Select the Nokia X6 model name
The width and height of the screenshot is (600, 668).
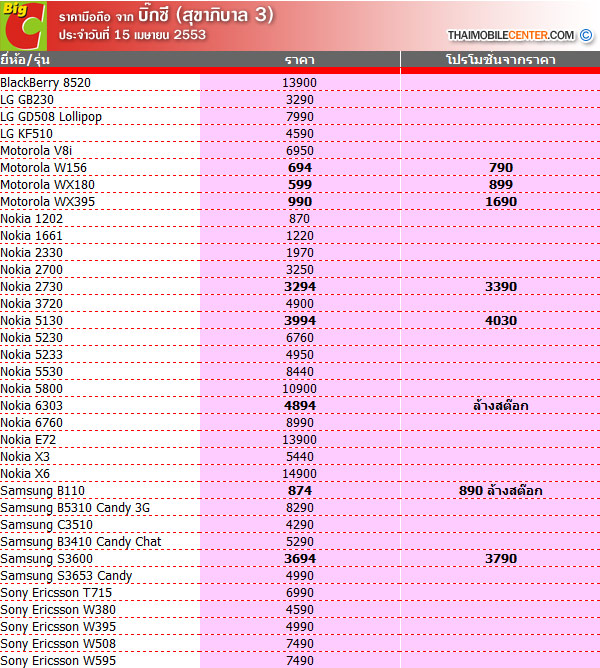(25, 475)
